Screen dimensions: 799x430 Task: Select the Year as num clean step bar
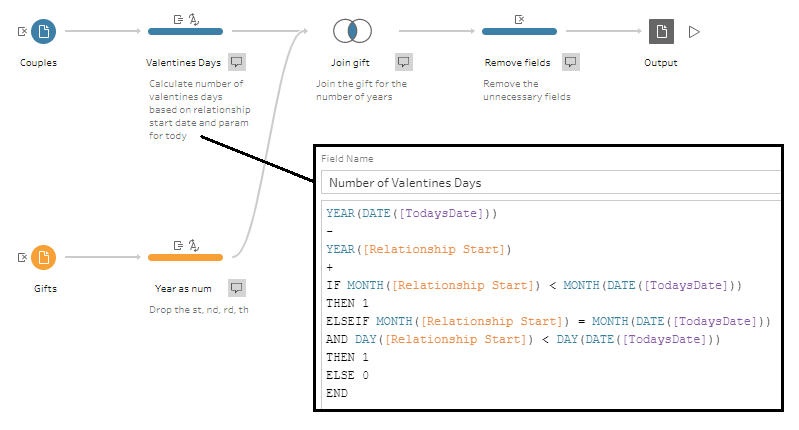[x=185, y=258]
